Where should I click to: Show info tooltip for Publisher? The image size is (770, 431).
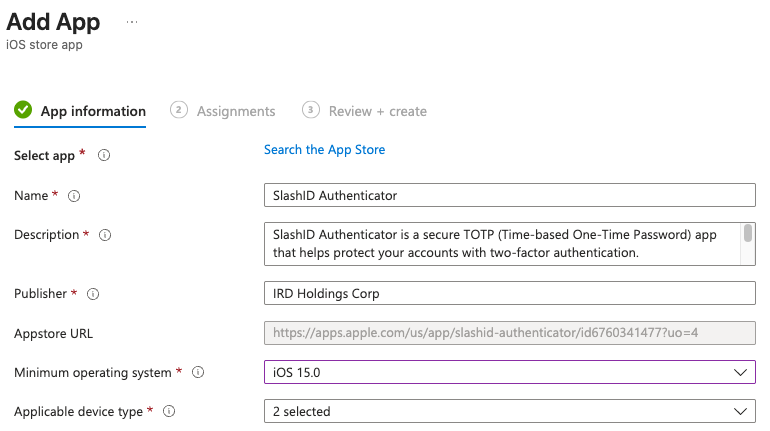(x=93, y=294)
